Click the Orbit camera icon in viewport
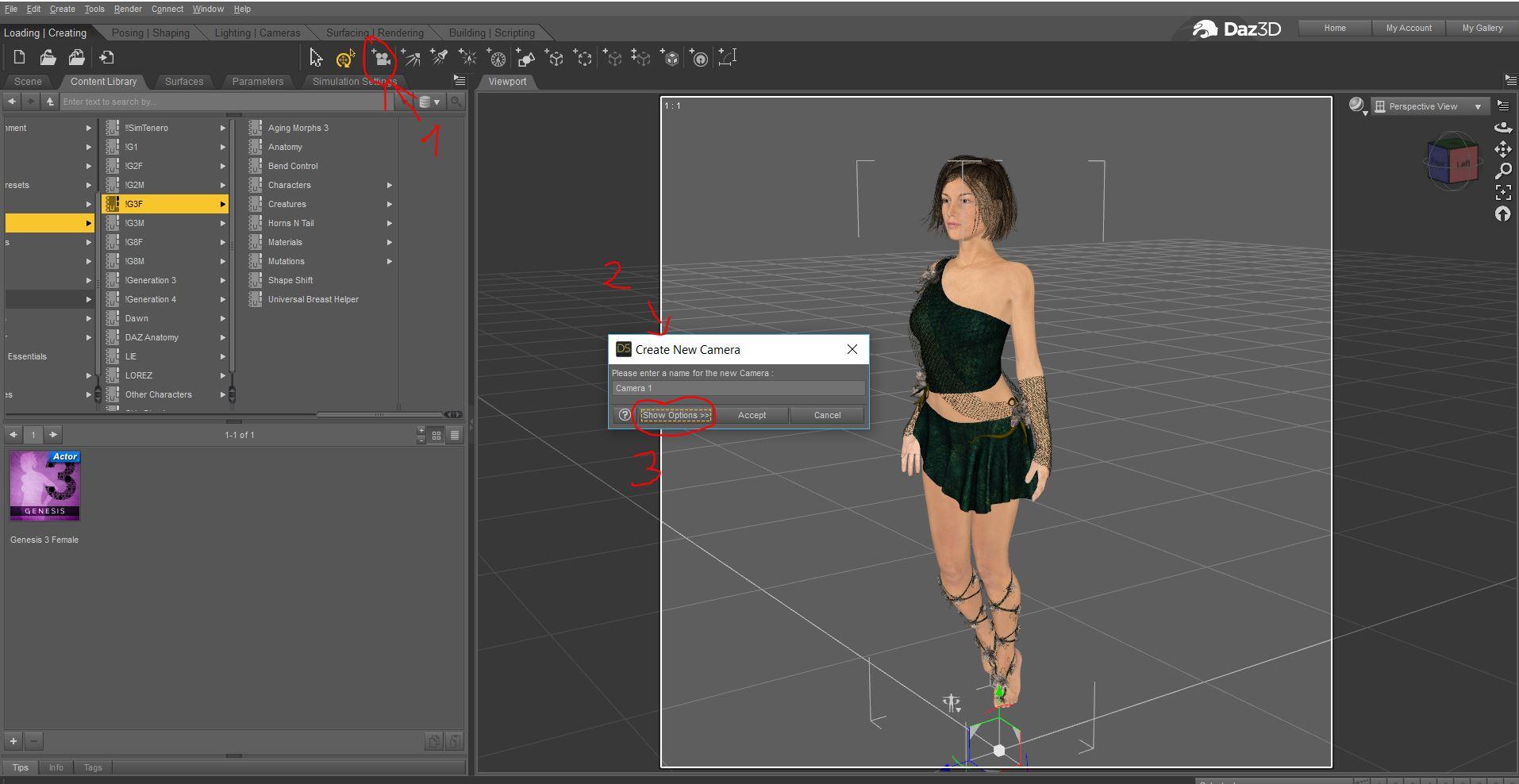Screen dimensions: 1519x784 coord(1502,128)
